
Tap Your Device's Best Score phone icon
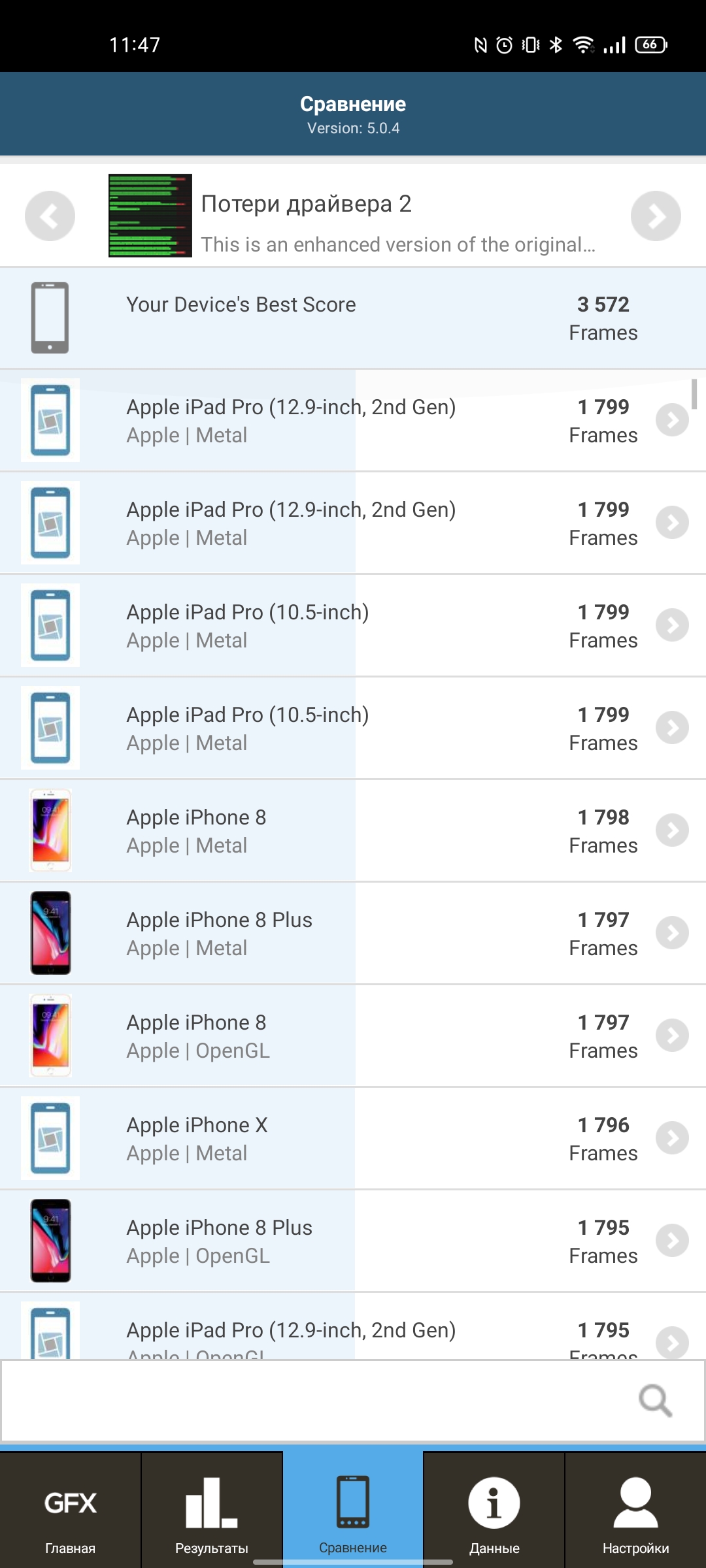(x=50, y=318)
